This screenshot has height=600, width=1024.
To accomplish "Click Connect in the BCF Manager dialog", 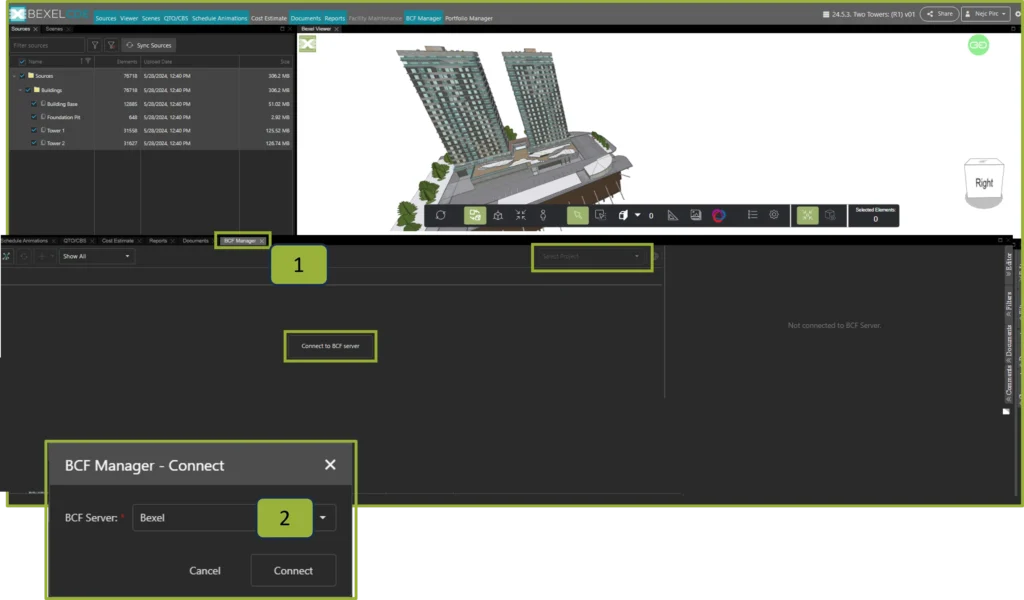I will click(x=293, y=571).
